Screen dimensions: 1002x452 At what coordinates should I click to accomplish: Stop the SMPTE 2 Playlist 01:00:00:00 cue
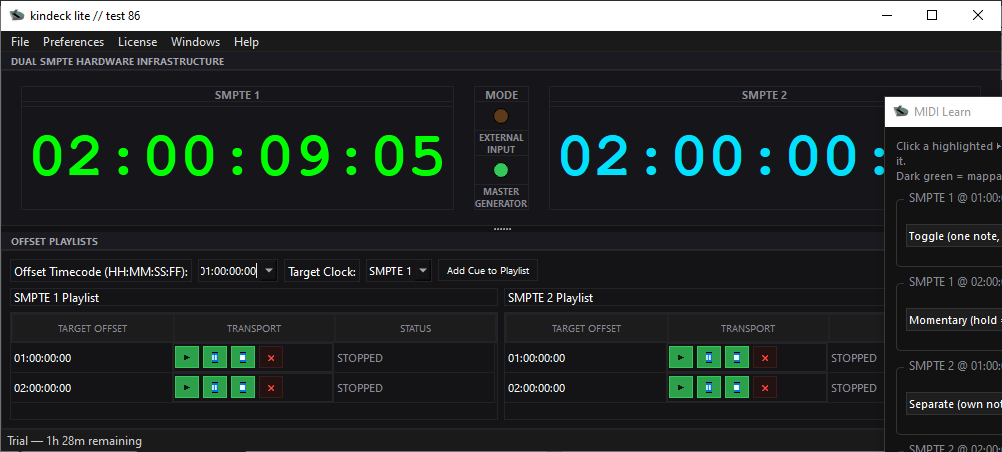737,358
